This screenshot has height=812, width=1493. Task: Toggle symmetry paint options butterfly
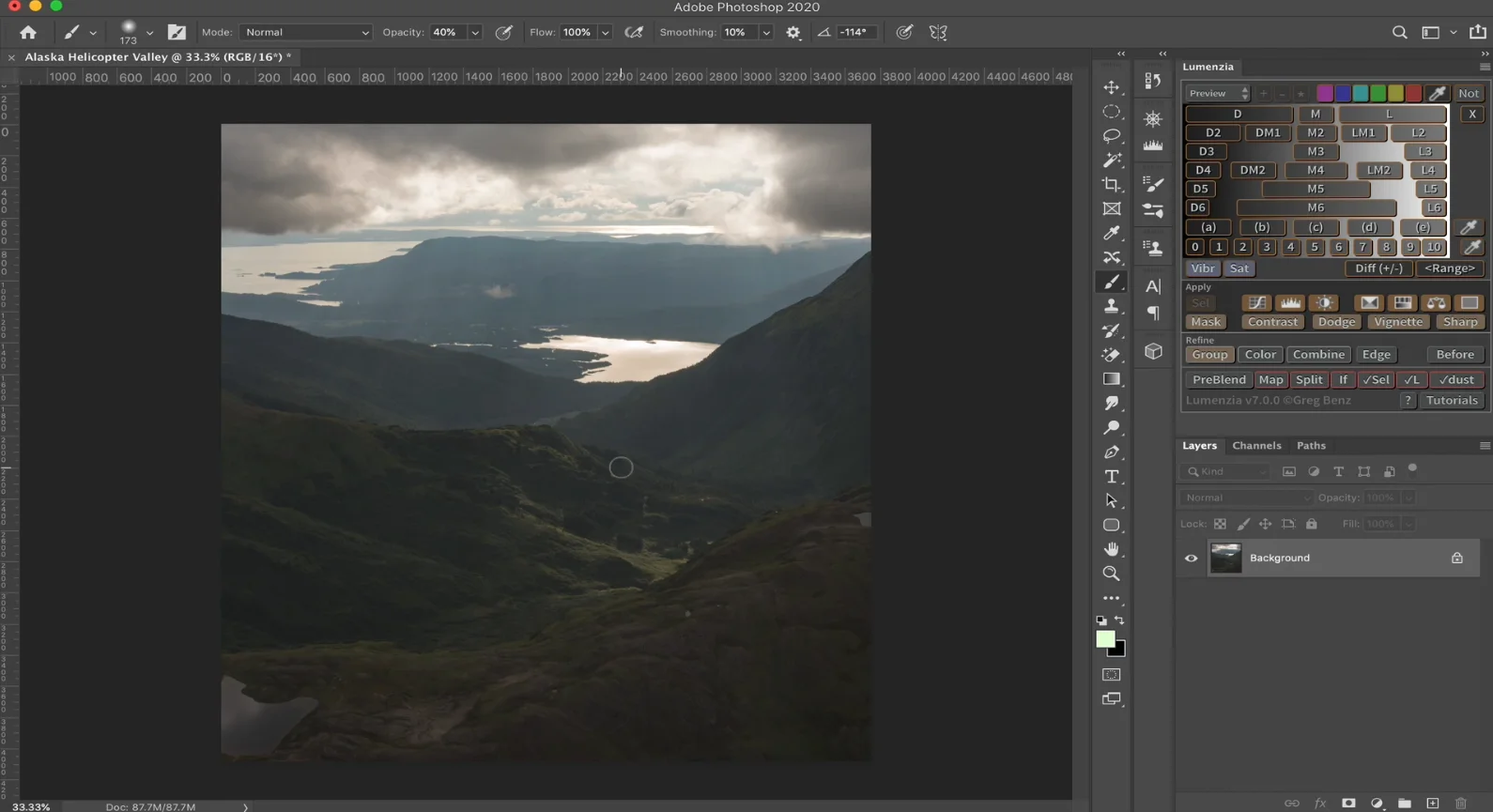point(938,32)
